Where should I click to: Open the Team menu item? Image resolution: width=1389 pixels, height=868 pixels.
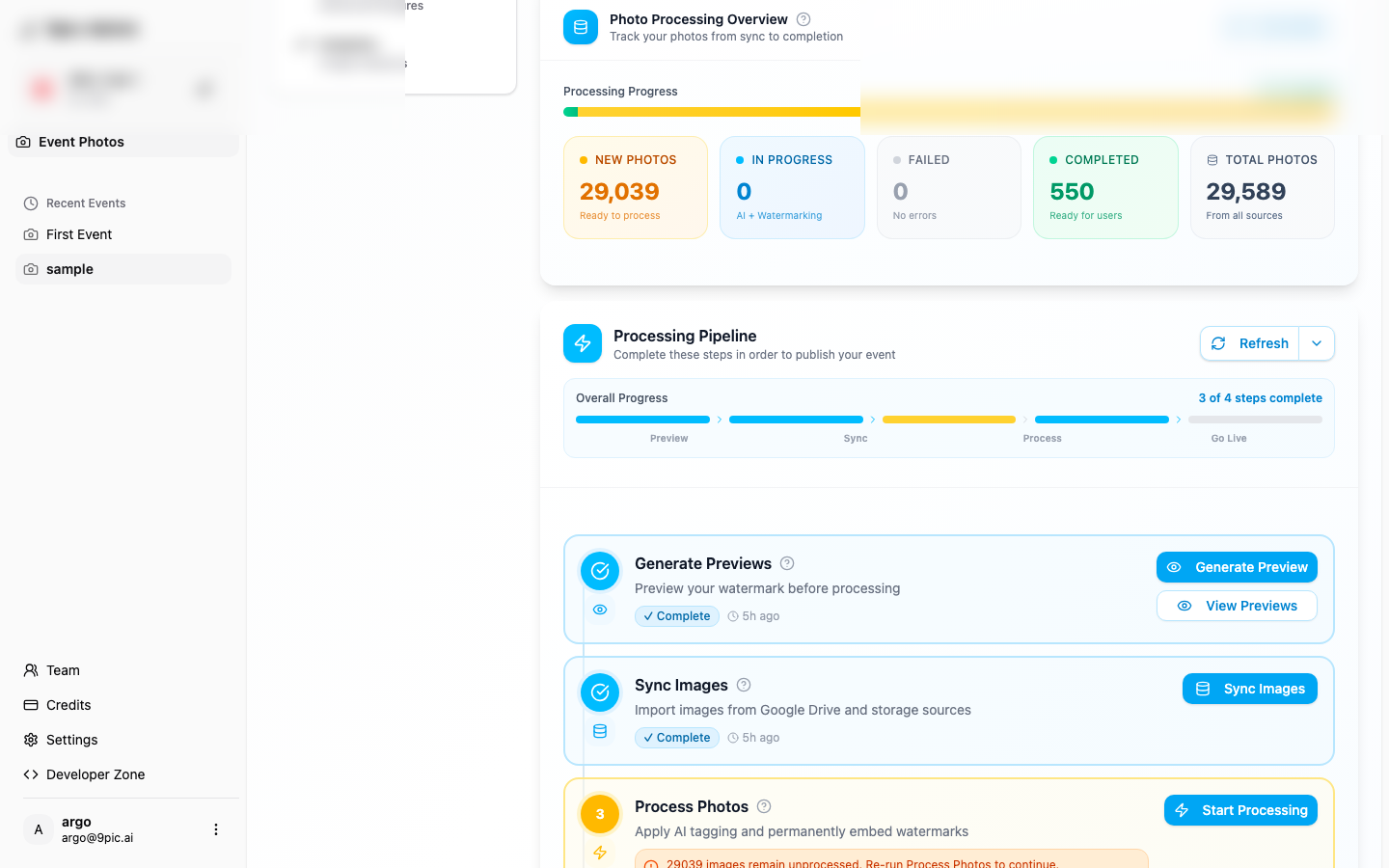[x=63, y=670]
